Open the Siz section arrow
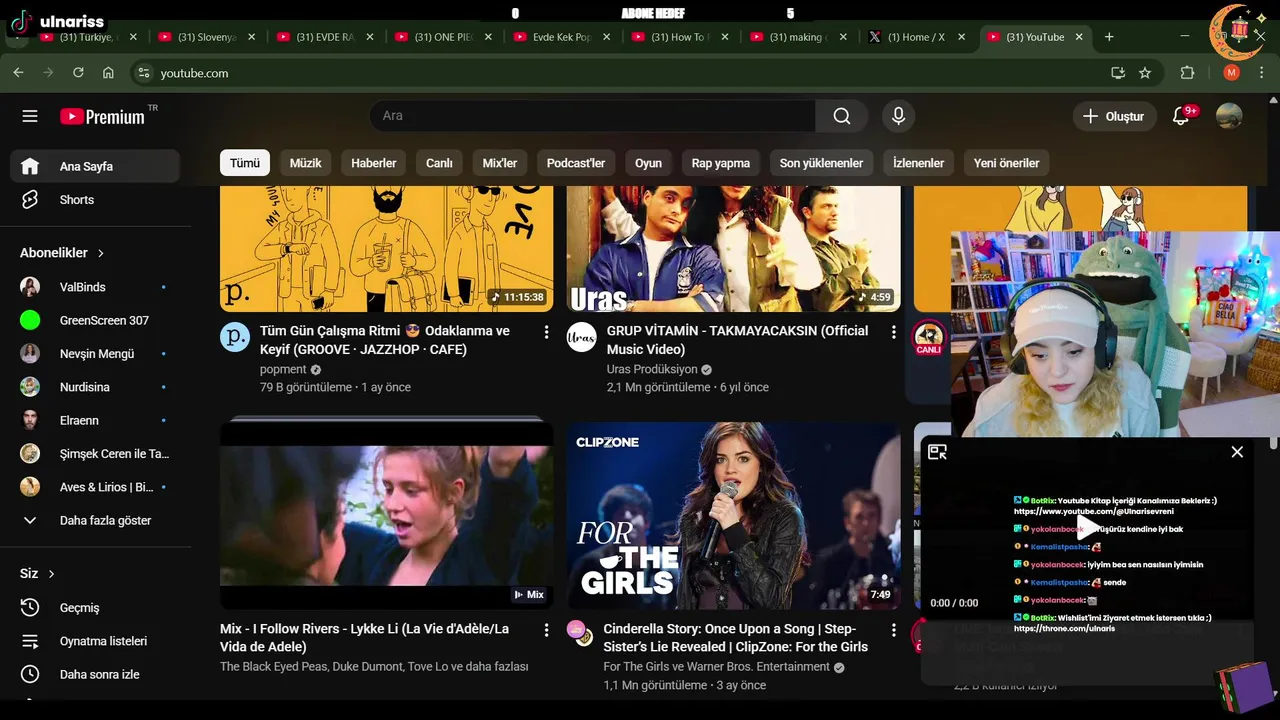Image resolution: width=1280 pixels, height=720 pixels. tap(51, 574)
